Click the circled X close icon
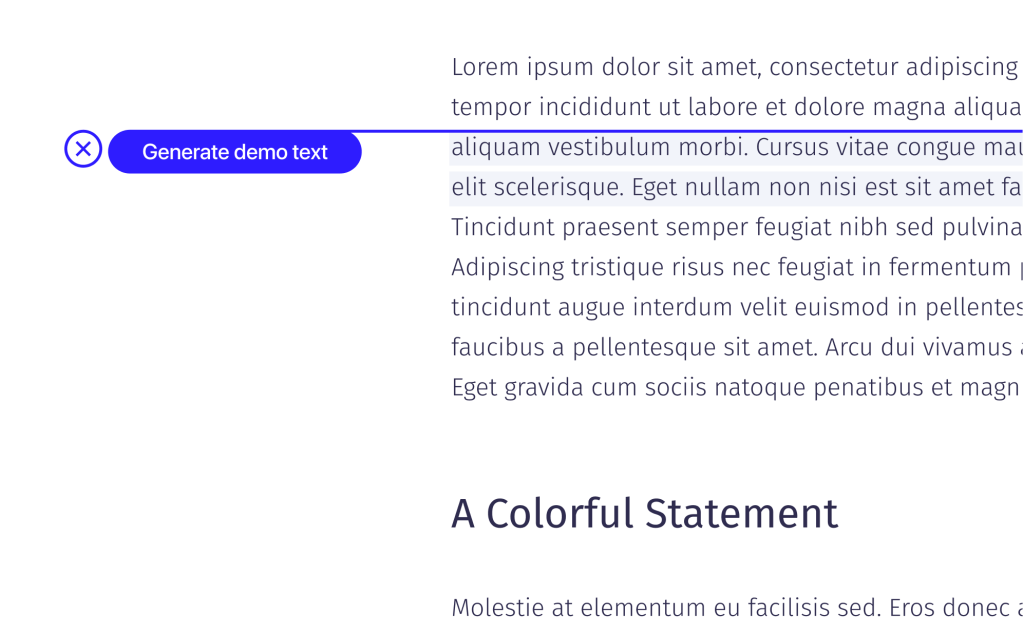Viewport: 1023px width, 633px height. pos(83,150)
